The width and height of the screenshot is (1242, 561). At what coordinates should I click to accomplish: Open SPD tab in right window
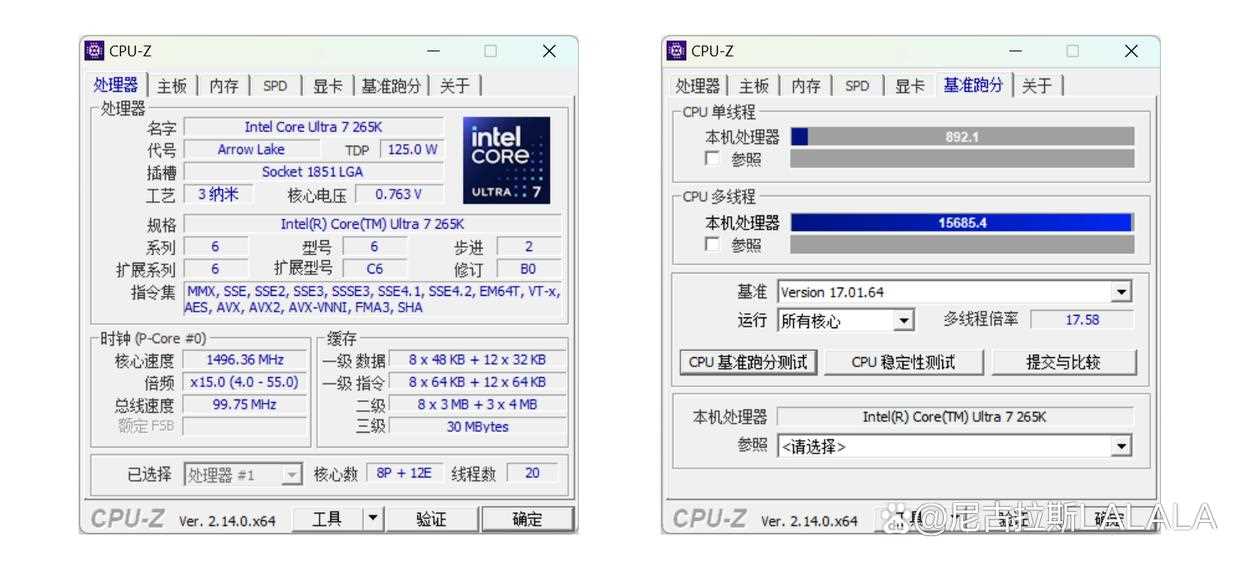[x=857, y=86]
